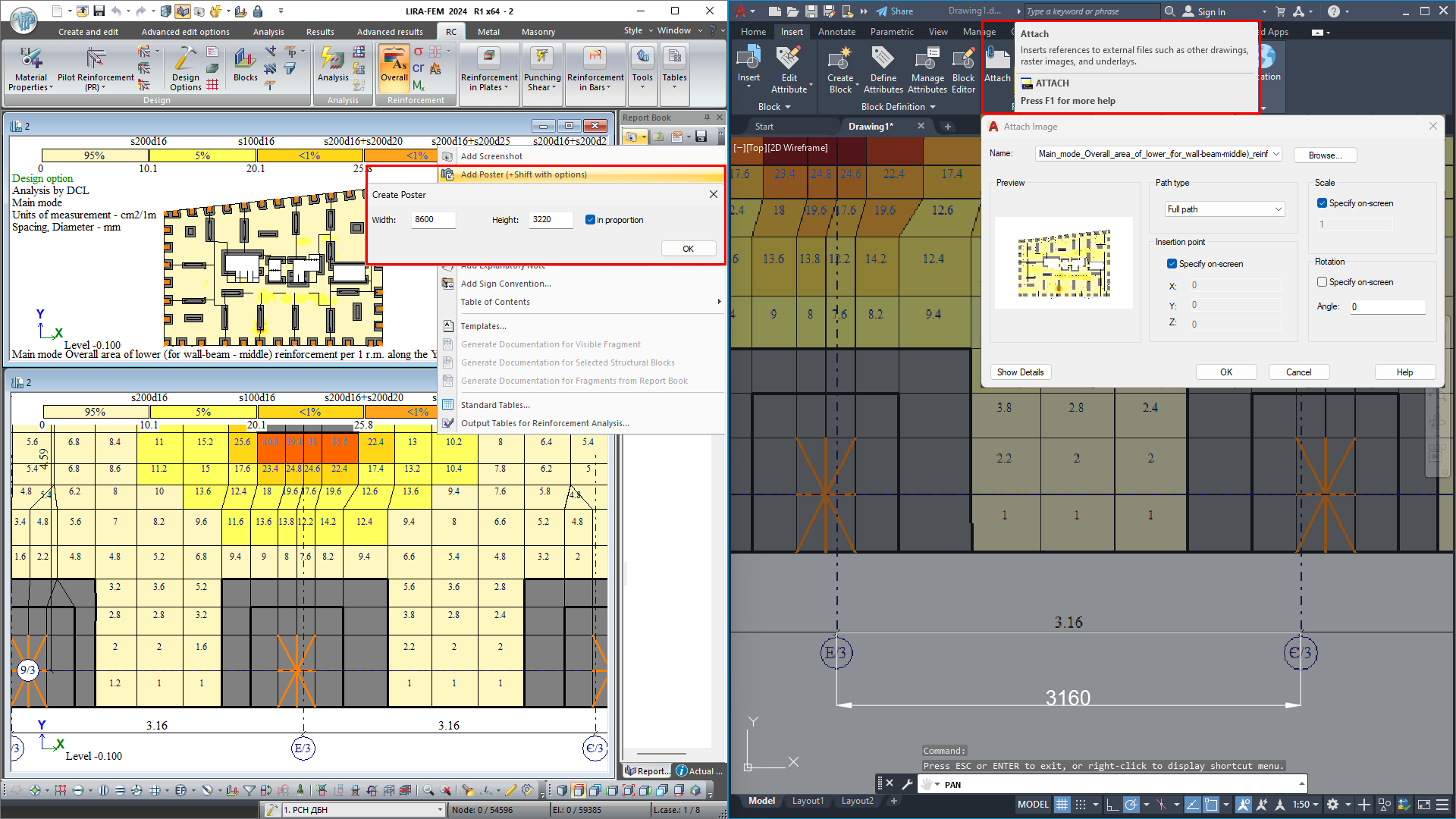Switch to the Metal ribbon tab
Screen dimensions: 1456x819
[x=488, y=32]
